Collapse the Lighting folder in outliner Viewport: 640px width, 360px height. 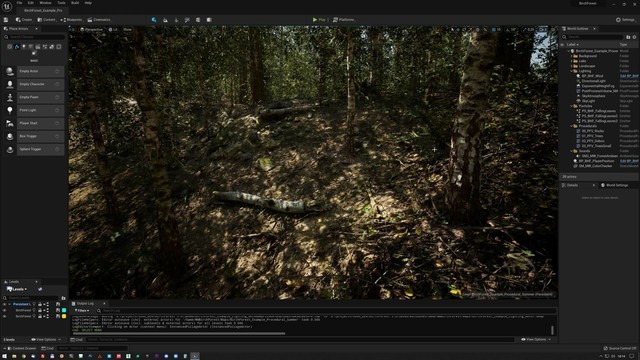[x=571, y=71]
